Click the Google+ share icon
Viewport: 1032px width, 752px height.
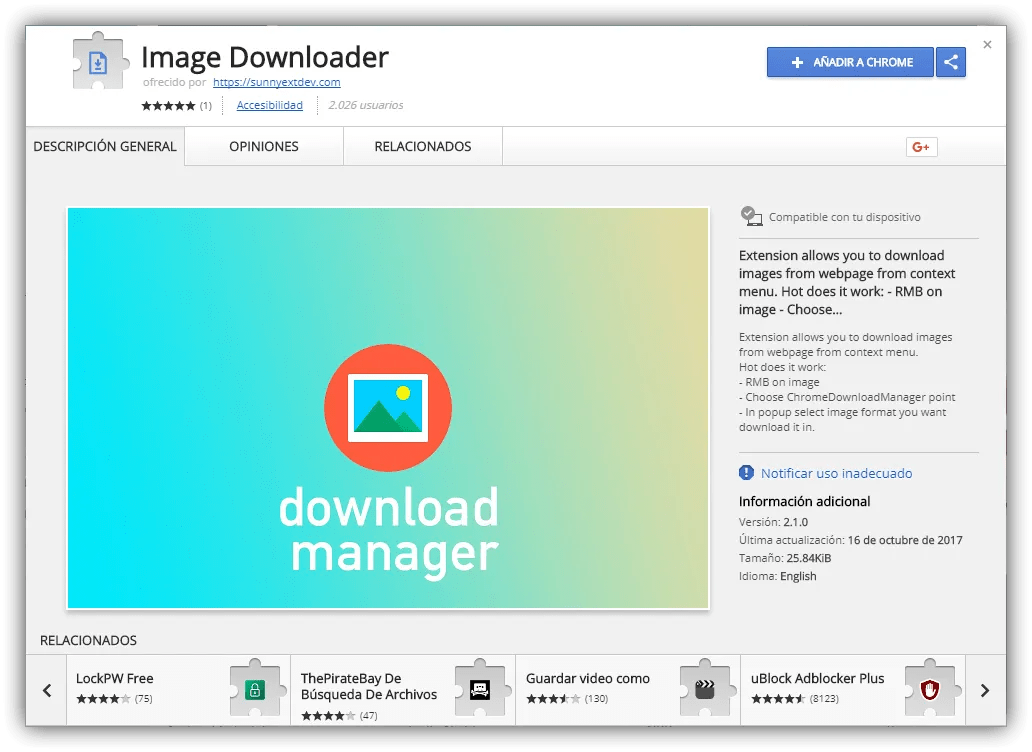920,146
